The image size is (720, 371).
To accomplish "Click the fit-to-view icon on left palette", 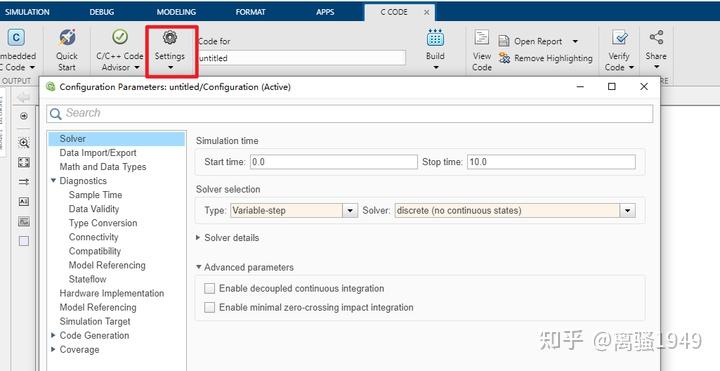I will point(24,163).
